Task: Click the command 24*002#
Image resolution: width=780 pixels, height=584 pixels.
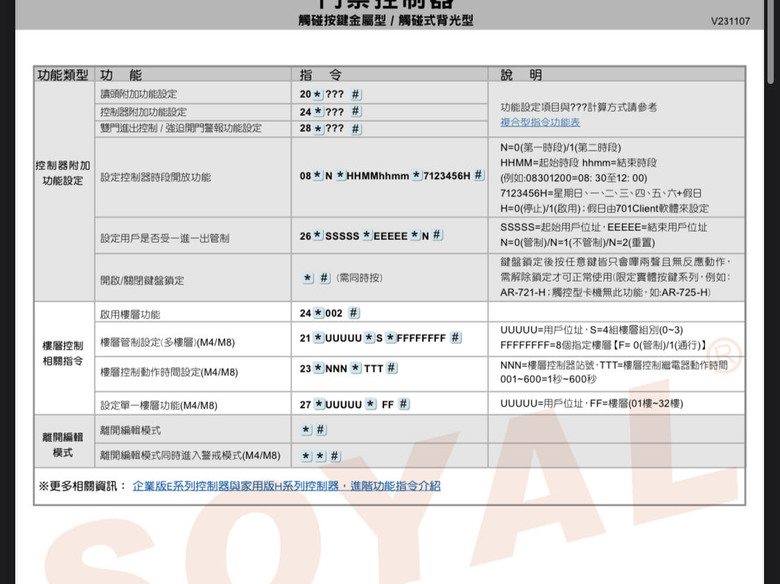Action: (329, 313)
